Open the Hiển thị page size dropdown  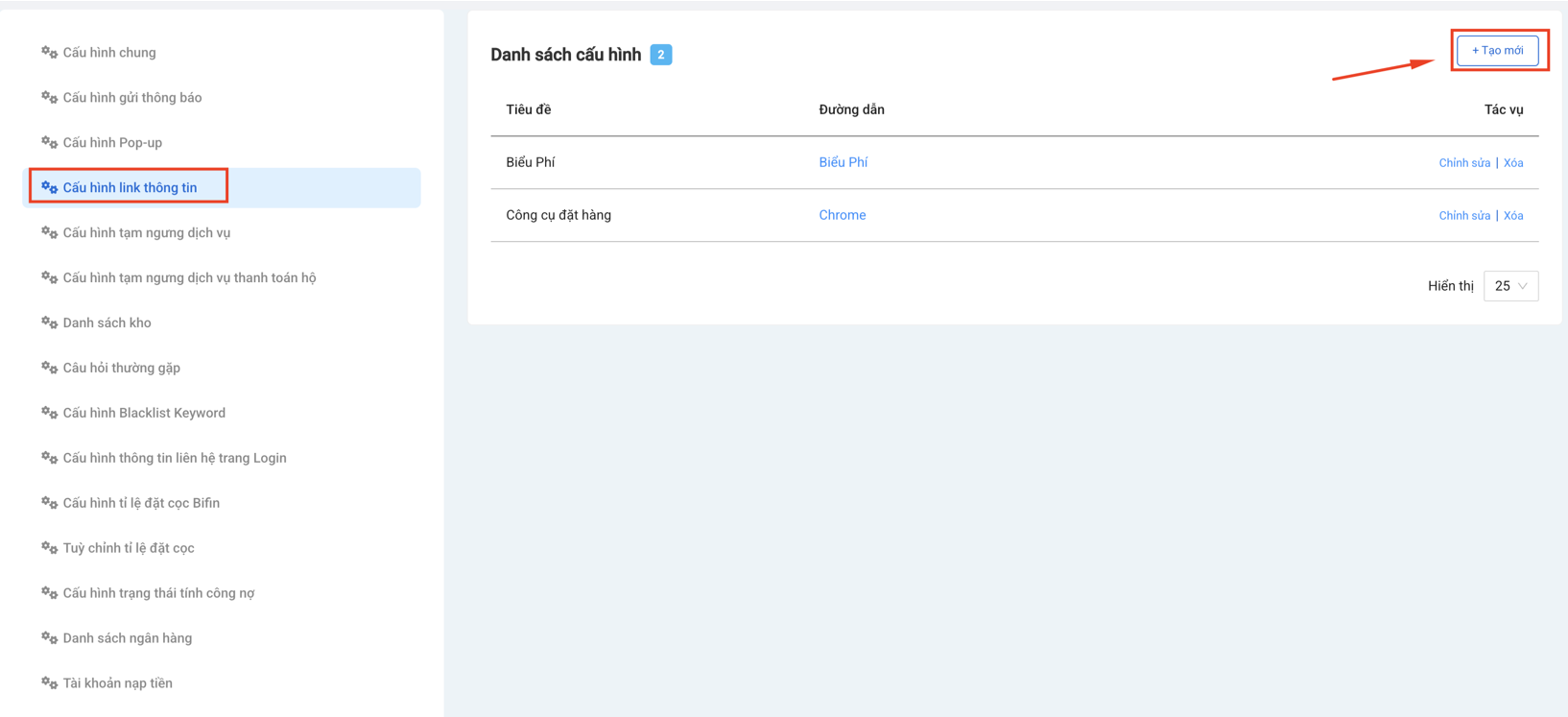[1510, 286]
